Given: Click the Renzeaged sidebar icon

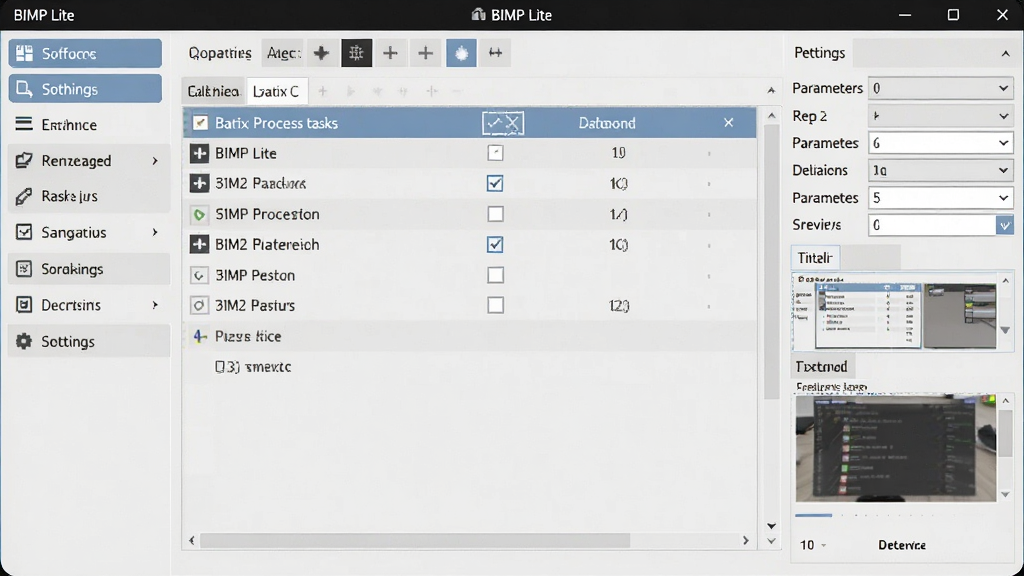Looking at the screenshot, I should (24, 160).
